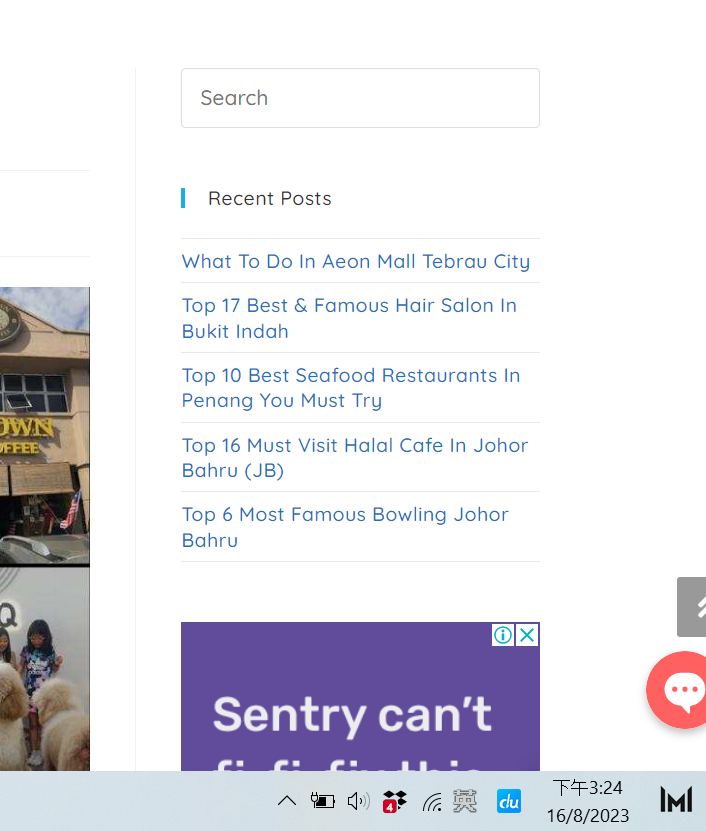Open the clock and date flyout
This screenshot has width=706, height=831.
588,801
